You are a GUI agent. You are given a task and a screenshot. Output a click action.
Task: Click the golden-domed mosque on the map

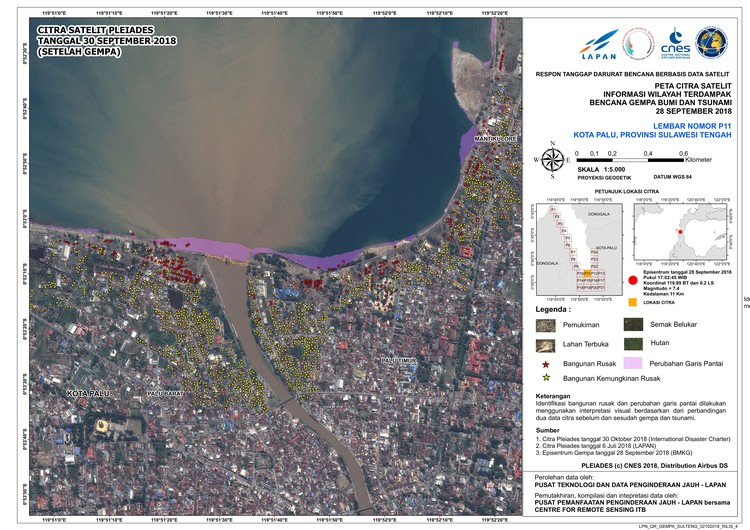point(102,425)
